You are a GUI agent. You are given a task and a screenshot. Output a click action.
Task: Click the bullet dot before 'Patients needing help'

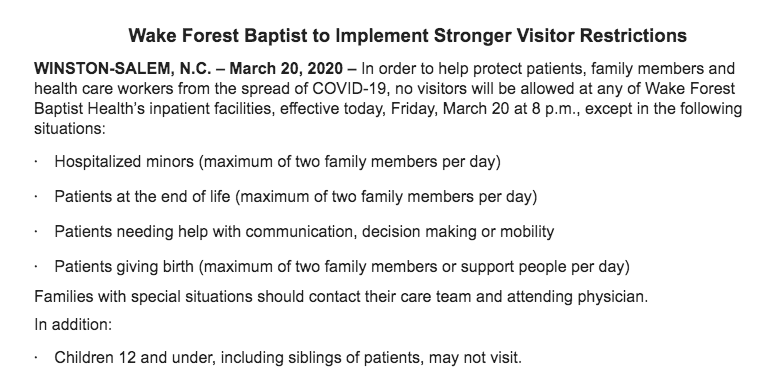(37, 233)
